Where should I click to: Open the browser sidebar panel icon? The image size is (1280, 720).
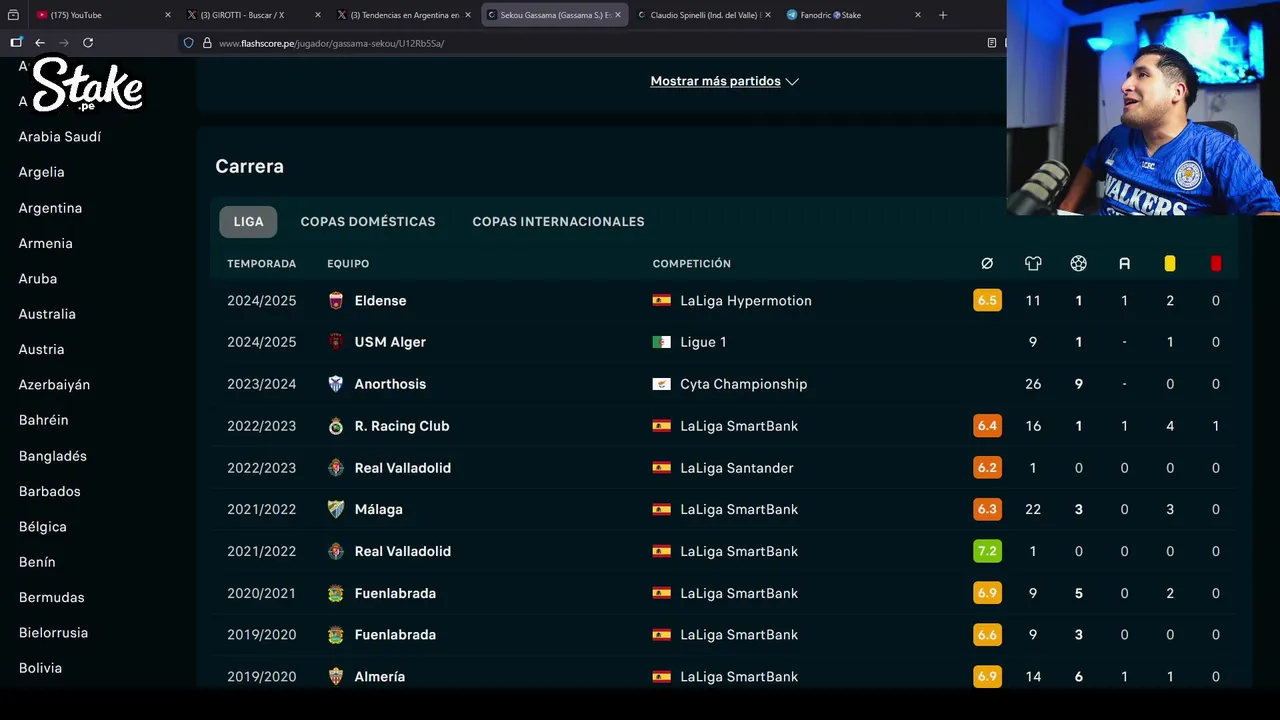(15, 43)
